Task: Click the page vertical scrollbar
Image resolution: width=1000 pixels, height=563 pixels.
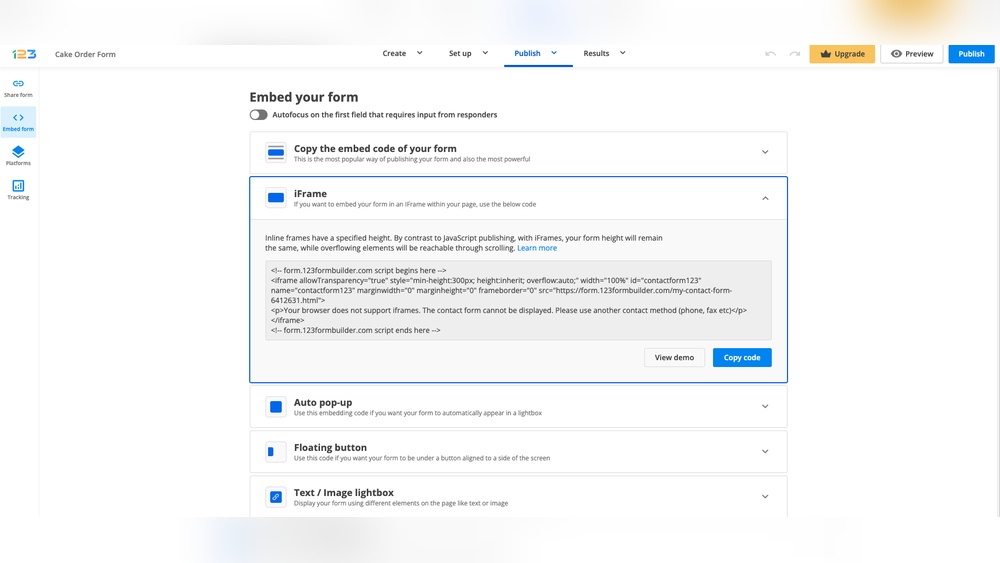Action: [x=997, y=292]
